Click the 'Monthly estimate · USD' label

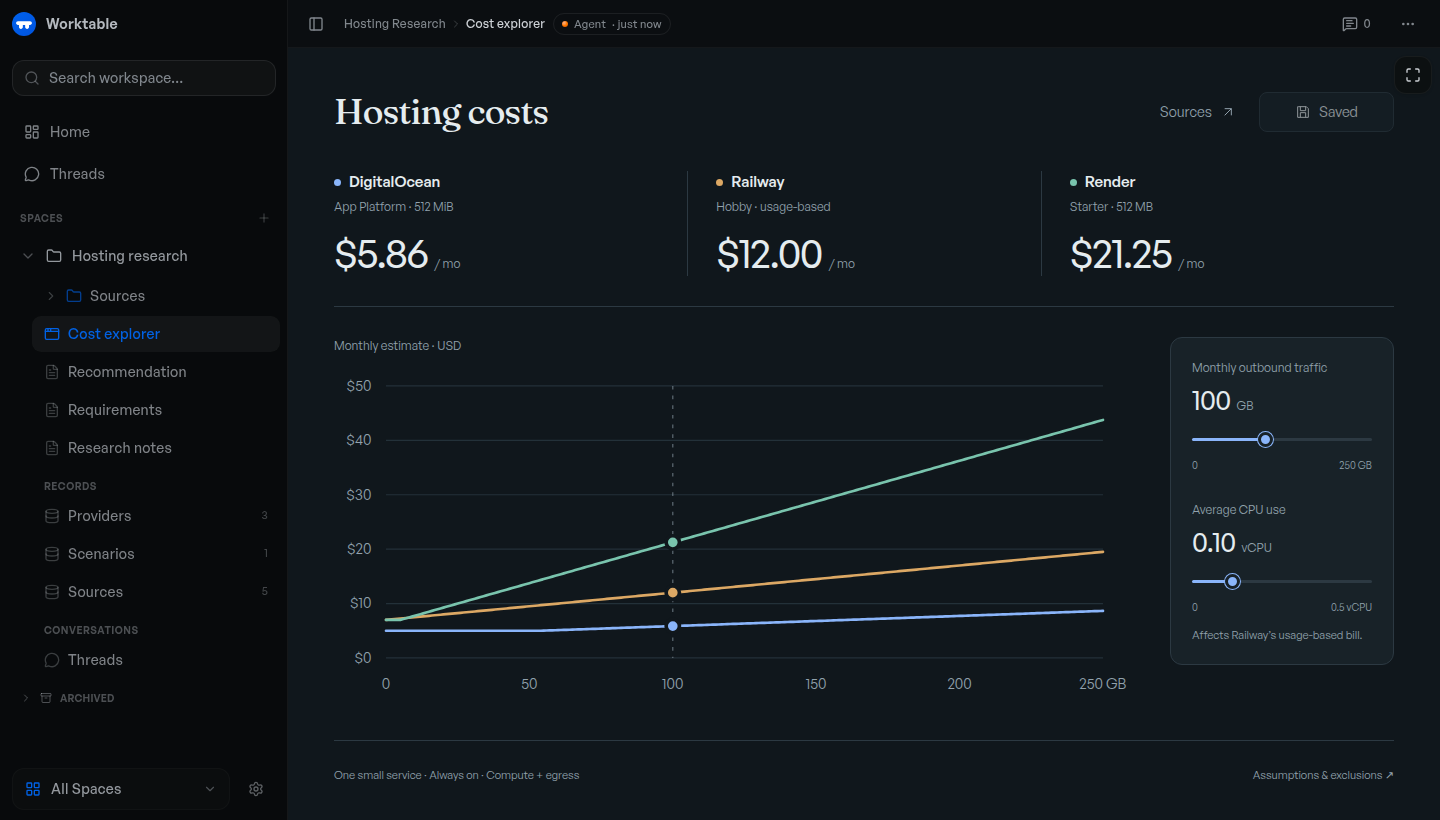[x=397, y=346]
